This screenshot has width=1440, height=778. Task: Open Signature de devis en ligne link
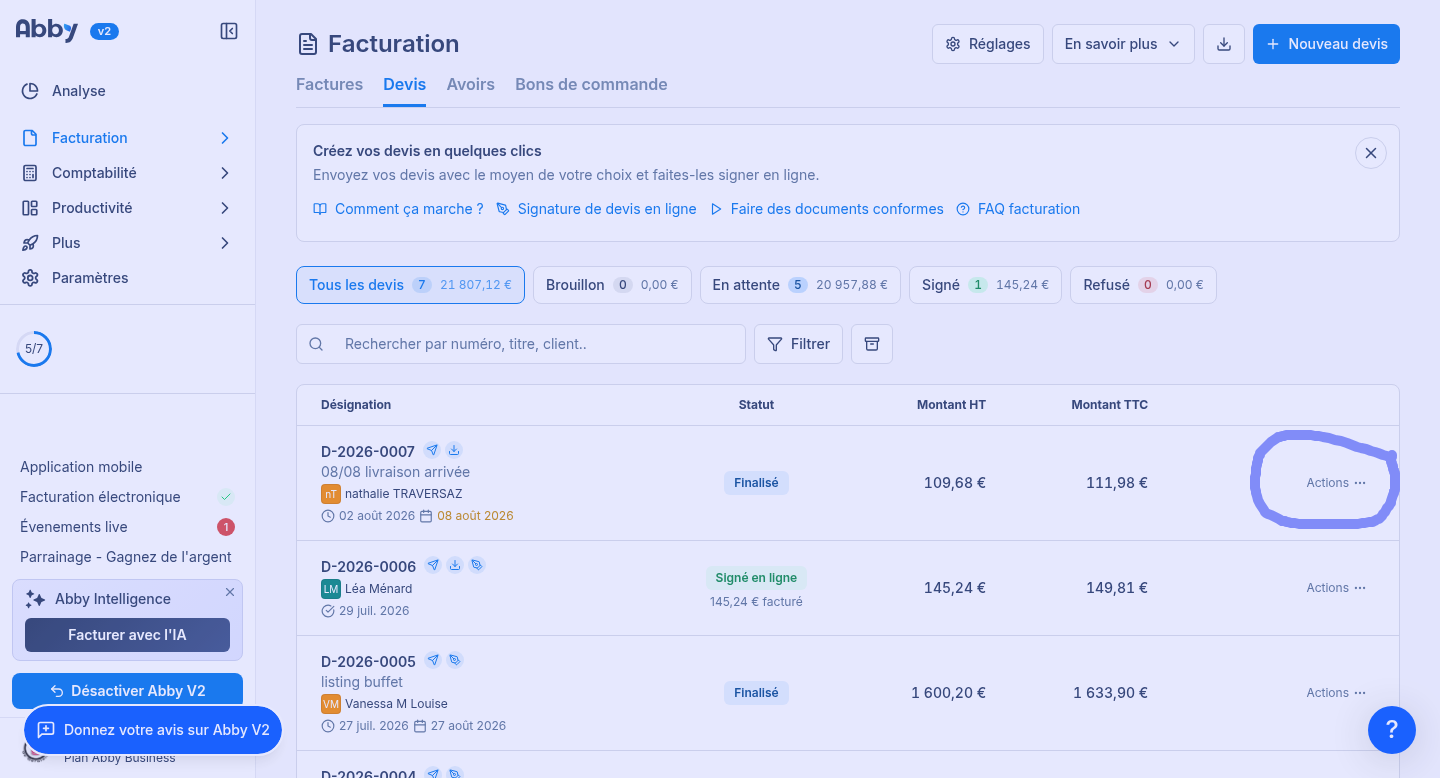coord(596,209)
